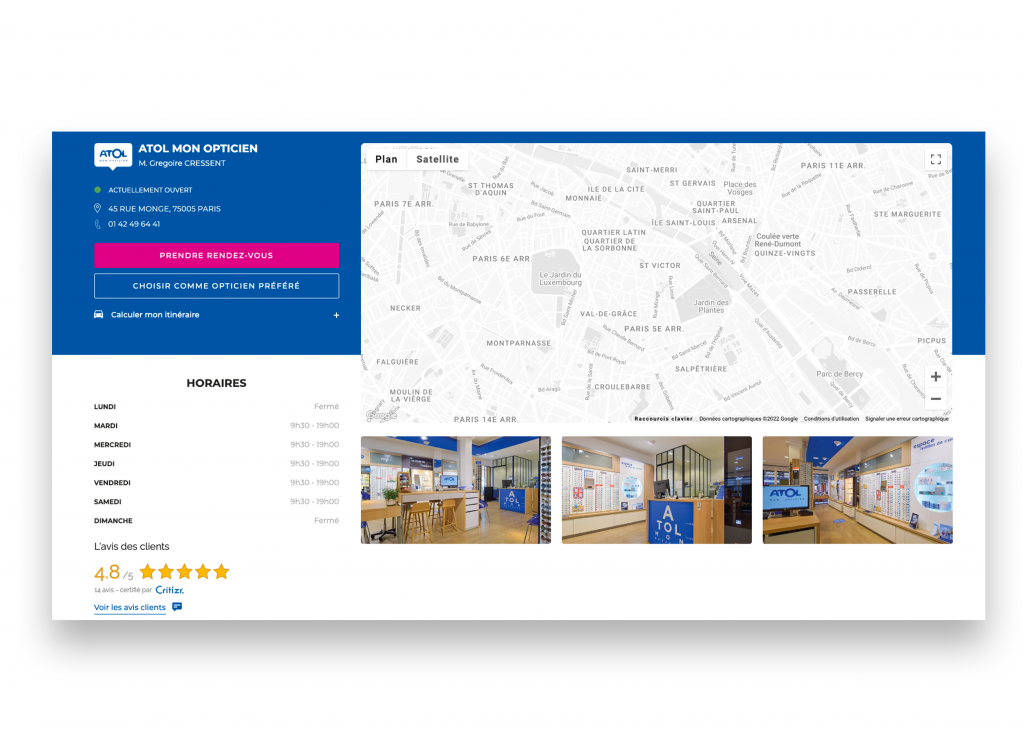
Task: Click the FALGUIÈRE map label
Action: [398, 362]
